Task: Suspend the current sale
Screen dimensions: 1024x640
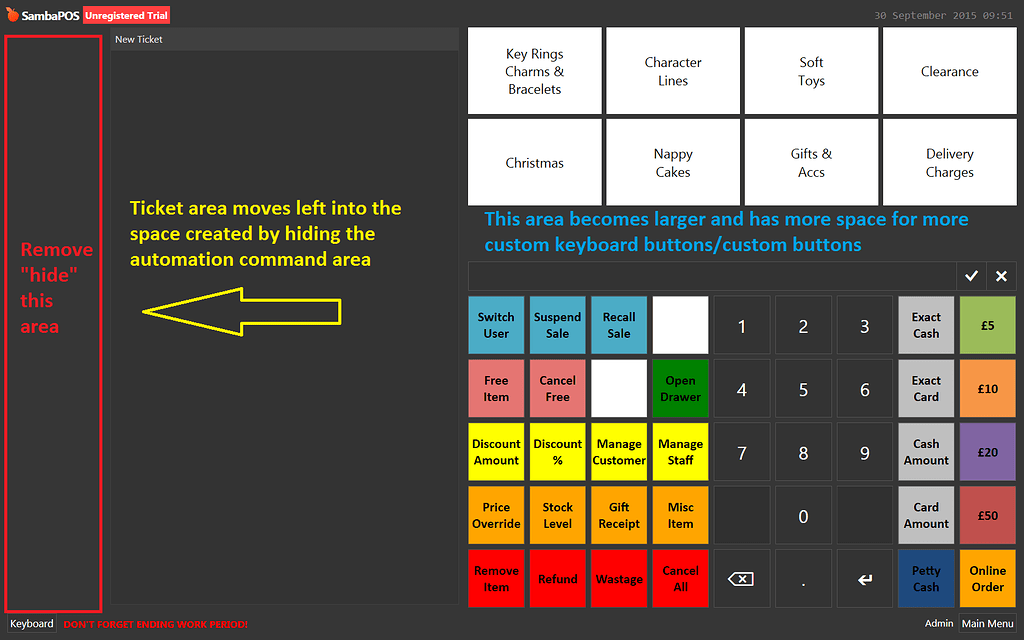Action: click(x=558, y=324)
